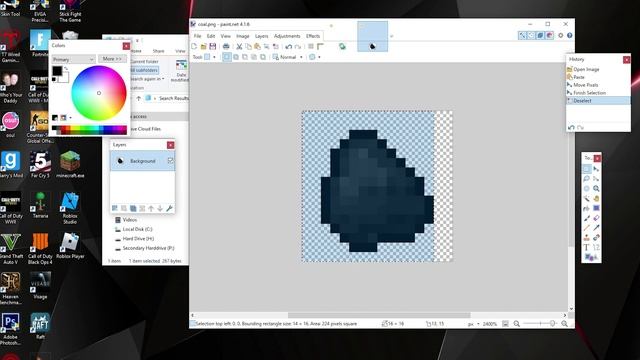Select the Ellipse Select tool

coord(587,188)
